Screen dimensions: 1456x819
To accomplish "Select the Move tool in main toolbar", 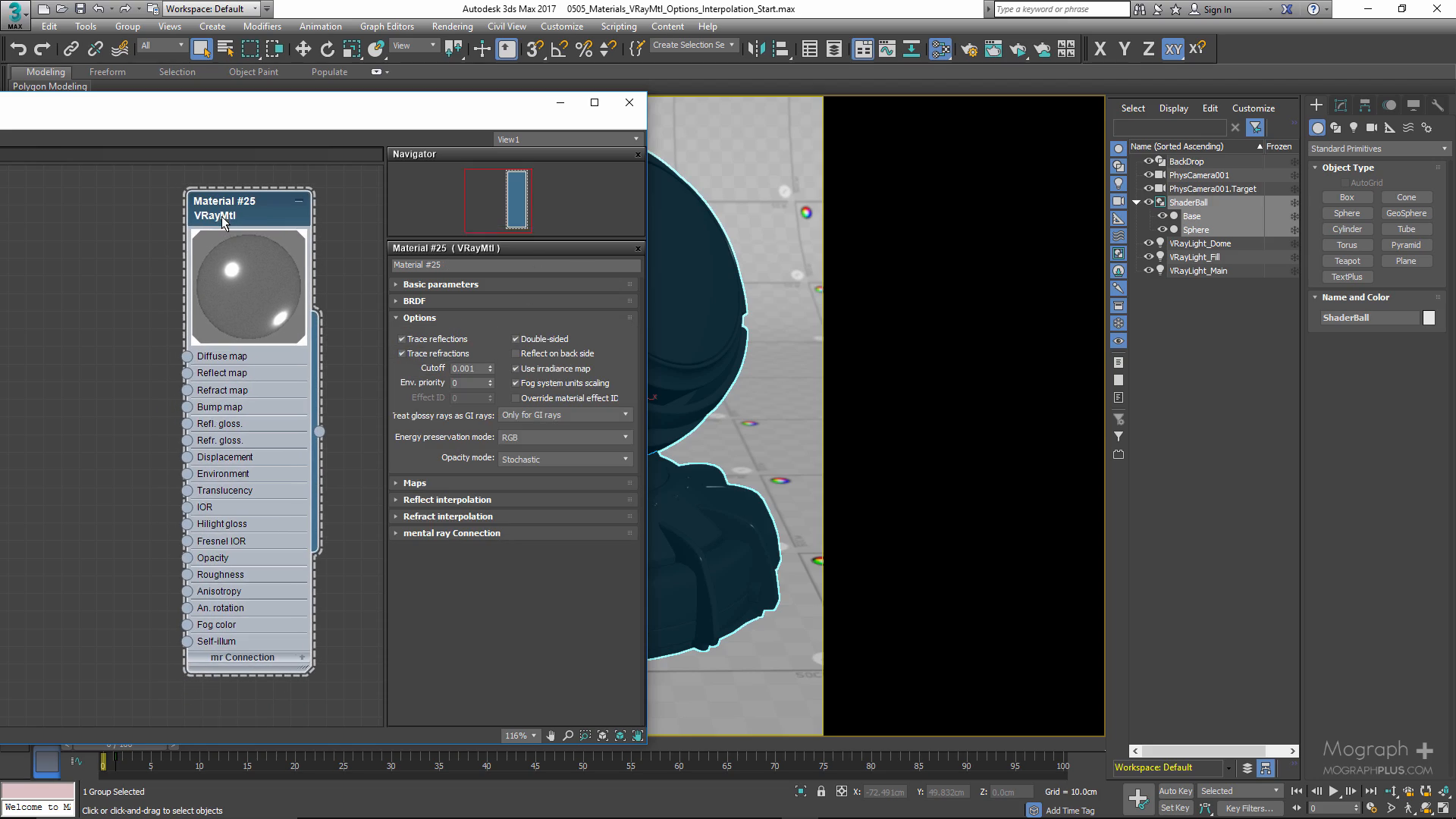I will (303, 49).
